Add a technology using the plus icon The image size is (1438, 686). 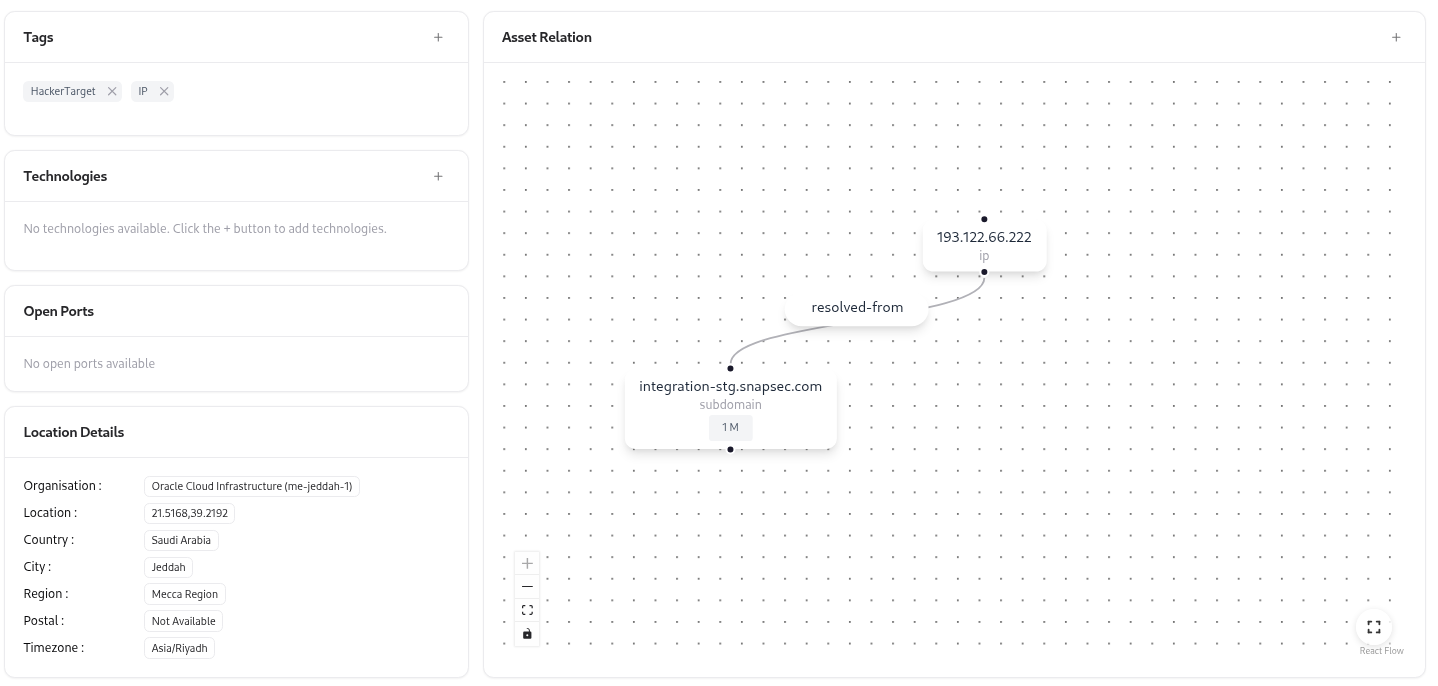click(438, 176)
